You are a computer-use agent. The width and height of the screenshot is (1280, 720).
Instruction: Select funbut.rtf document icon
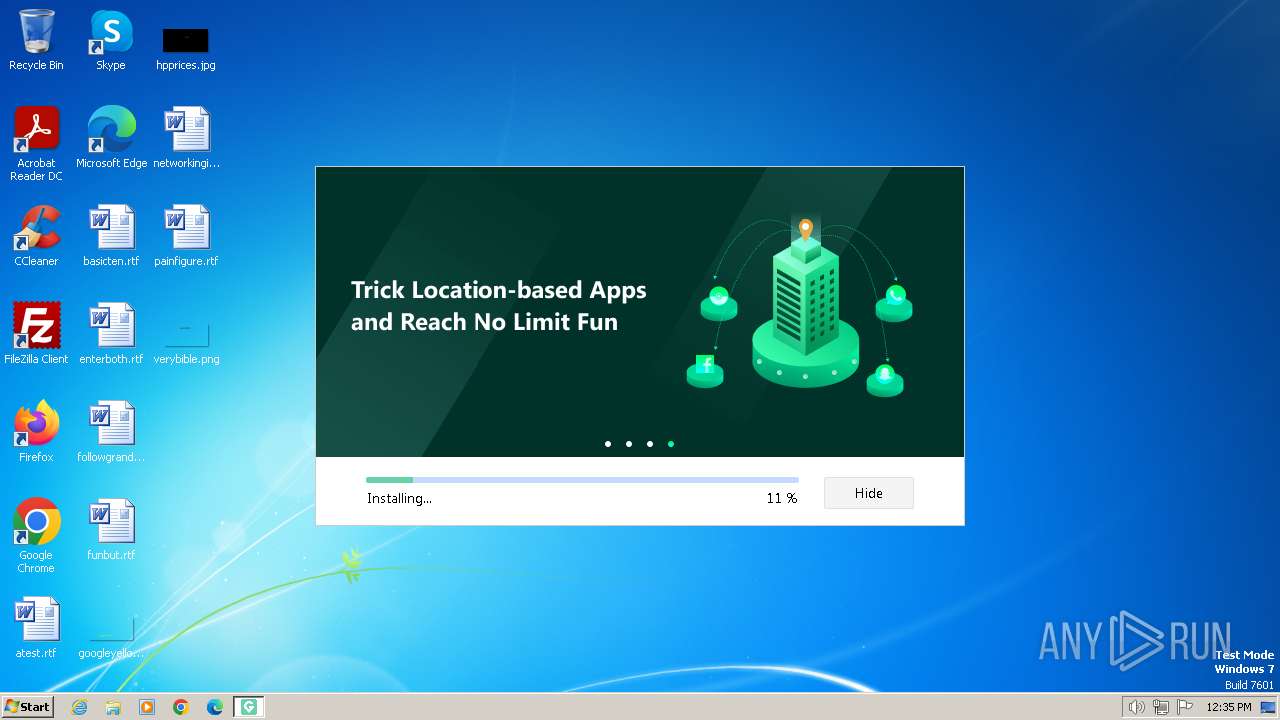111,530
